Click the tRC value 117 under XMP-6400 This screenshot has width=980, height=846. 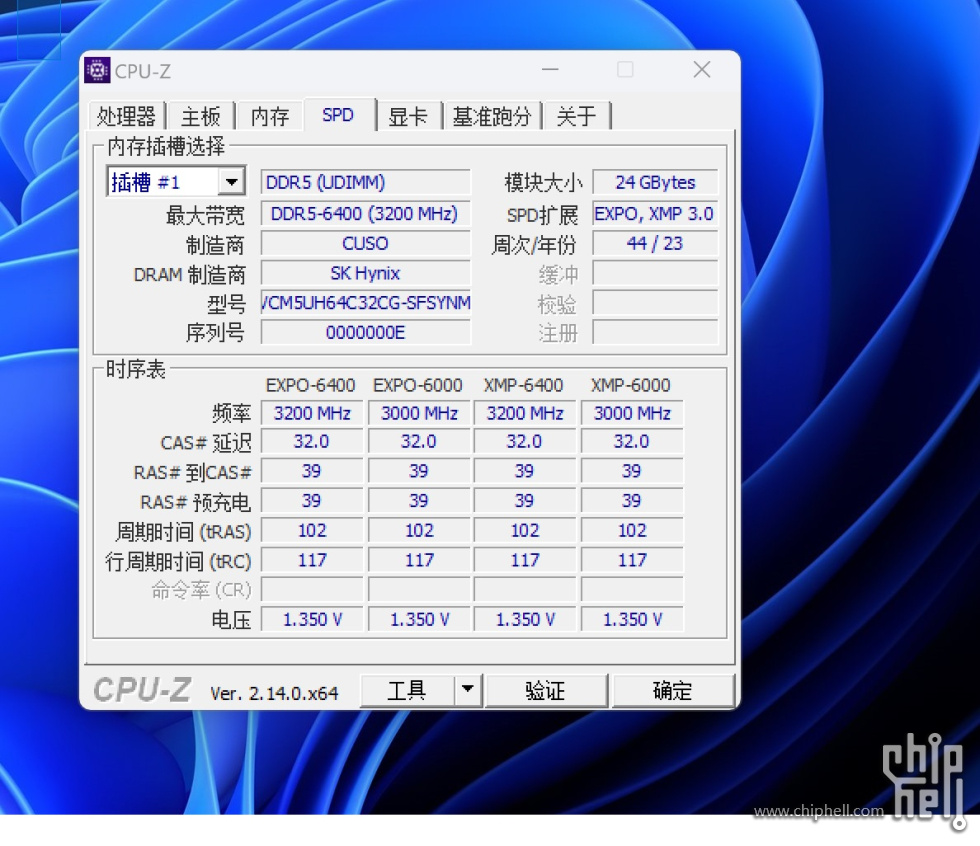pos(525,560)
